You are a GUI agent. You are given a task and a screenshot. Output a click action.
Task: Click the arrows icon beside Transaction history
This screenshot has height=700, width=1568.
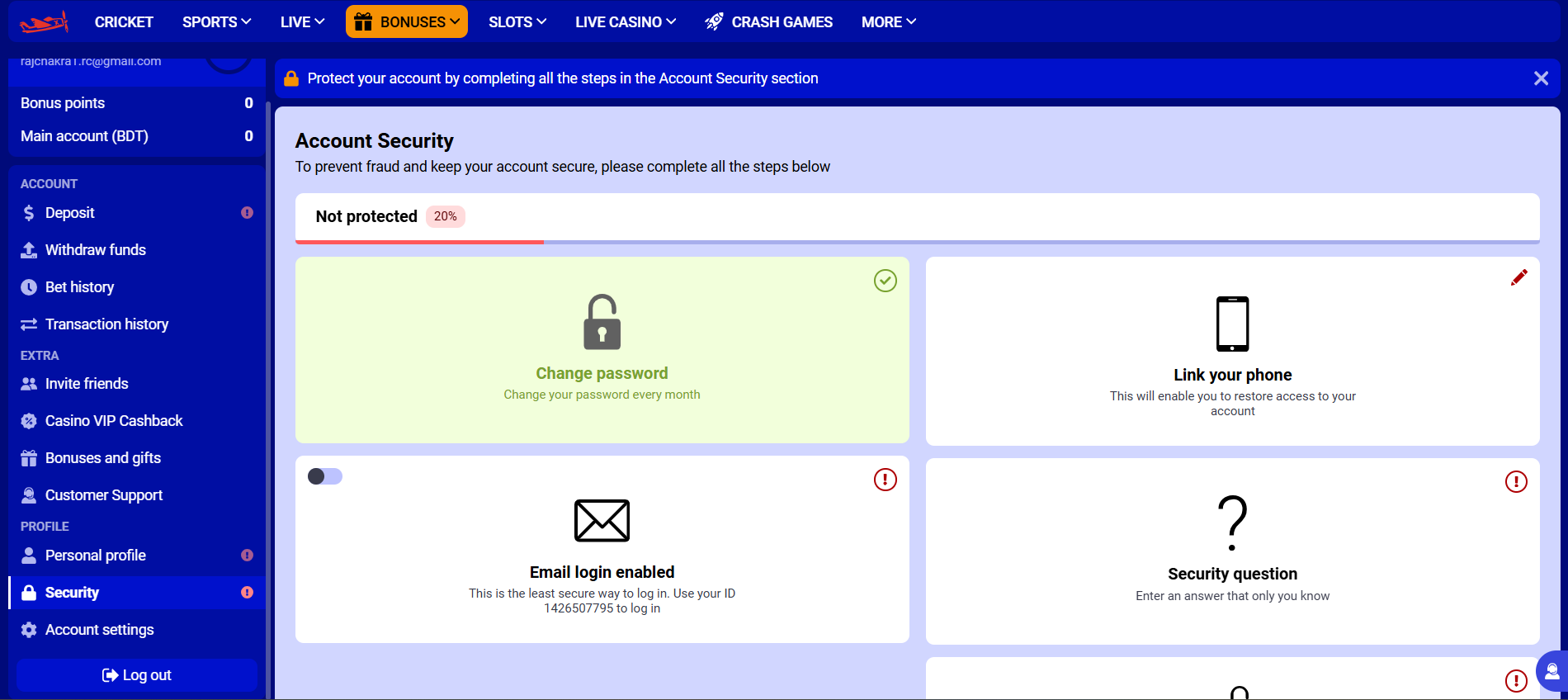(x=29, y=324)
